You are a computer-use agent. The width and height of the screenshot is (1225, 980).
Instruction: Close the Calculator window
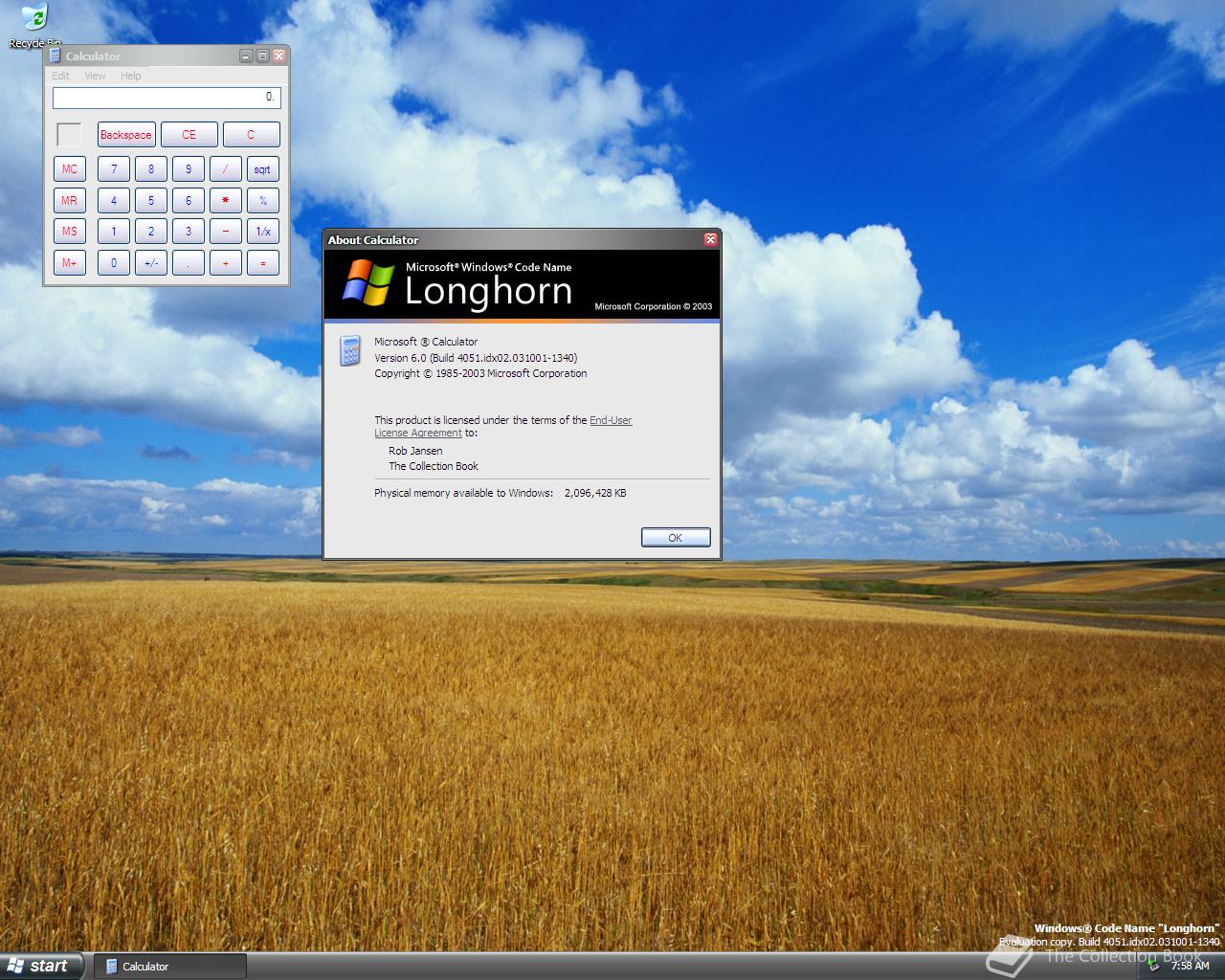tap(278, 56)
